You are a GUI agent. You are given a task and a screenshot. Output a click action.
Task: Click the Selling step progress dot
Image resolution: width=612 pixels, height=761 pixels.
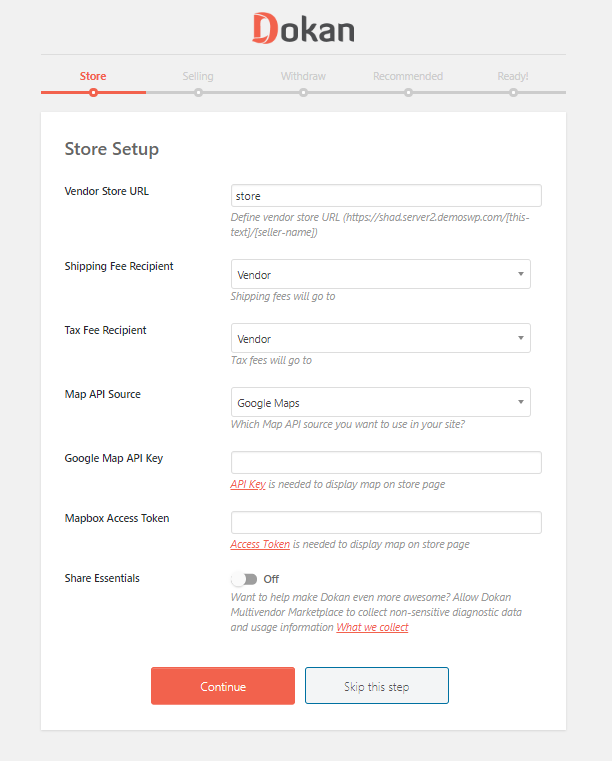point(198,92)
